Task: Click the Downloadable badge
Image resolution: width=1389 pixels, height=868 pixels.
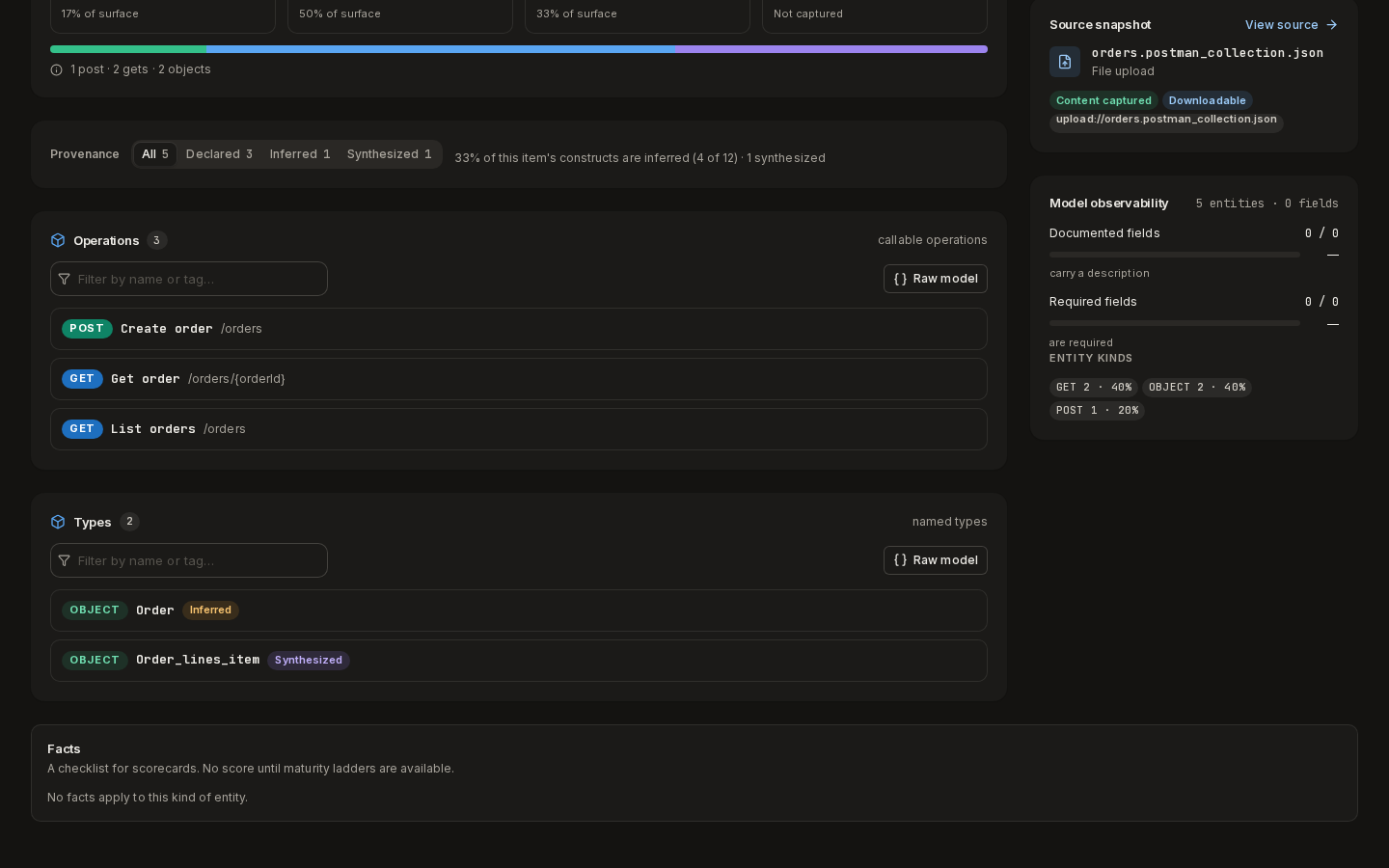Action: (x=1208, y=100)
